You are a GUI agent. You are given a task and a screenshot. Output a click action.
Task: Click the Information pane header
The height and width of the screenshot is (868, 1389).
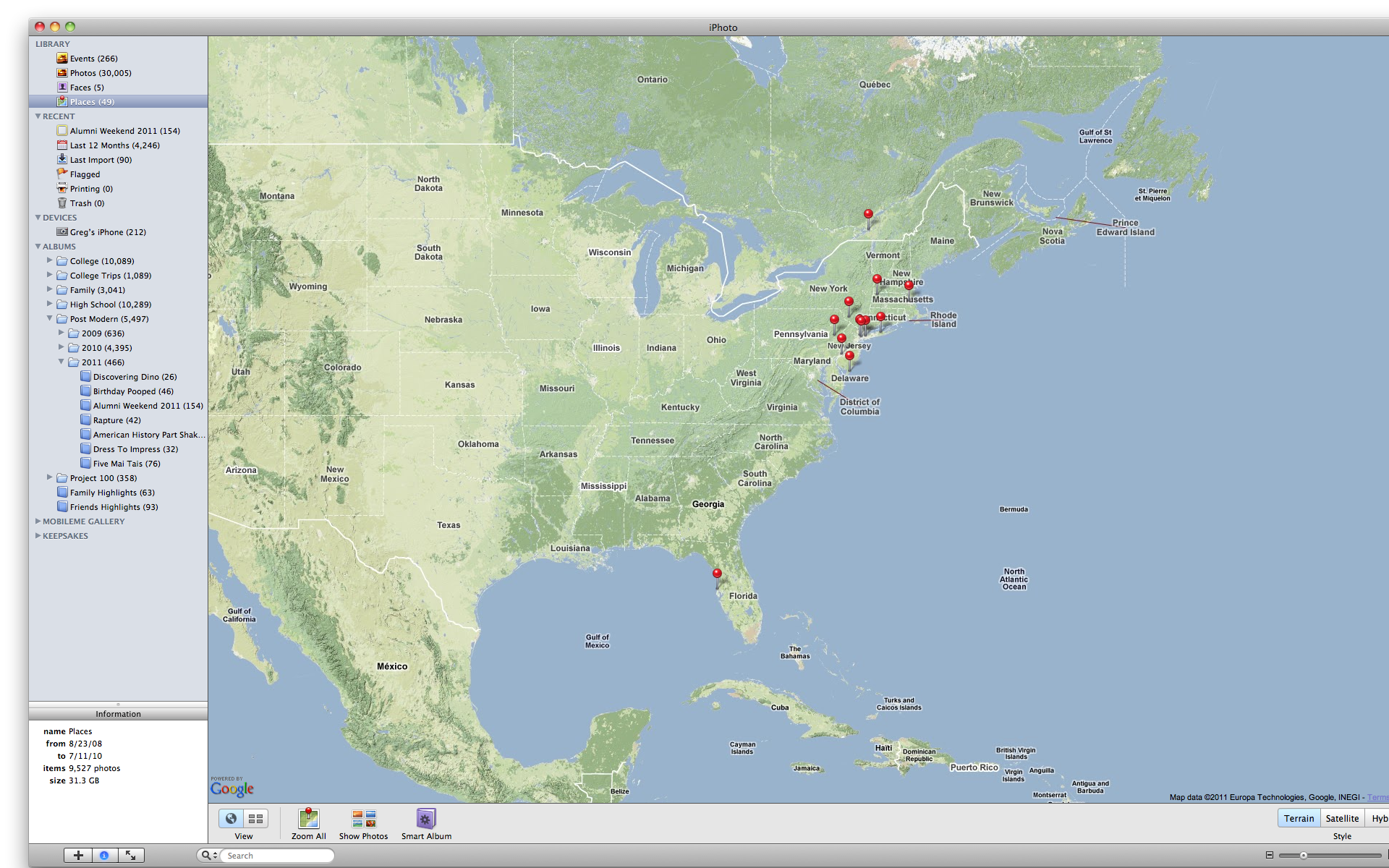(x=118, y=714)
